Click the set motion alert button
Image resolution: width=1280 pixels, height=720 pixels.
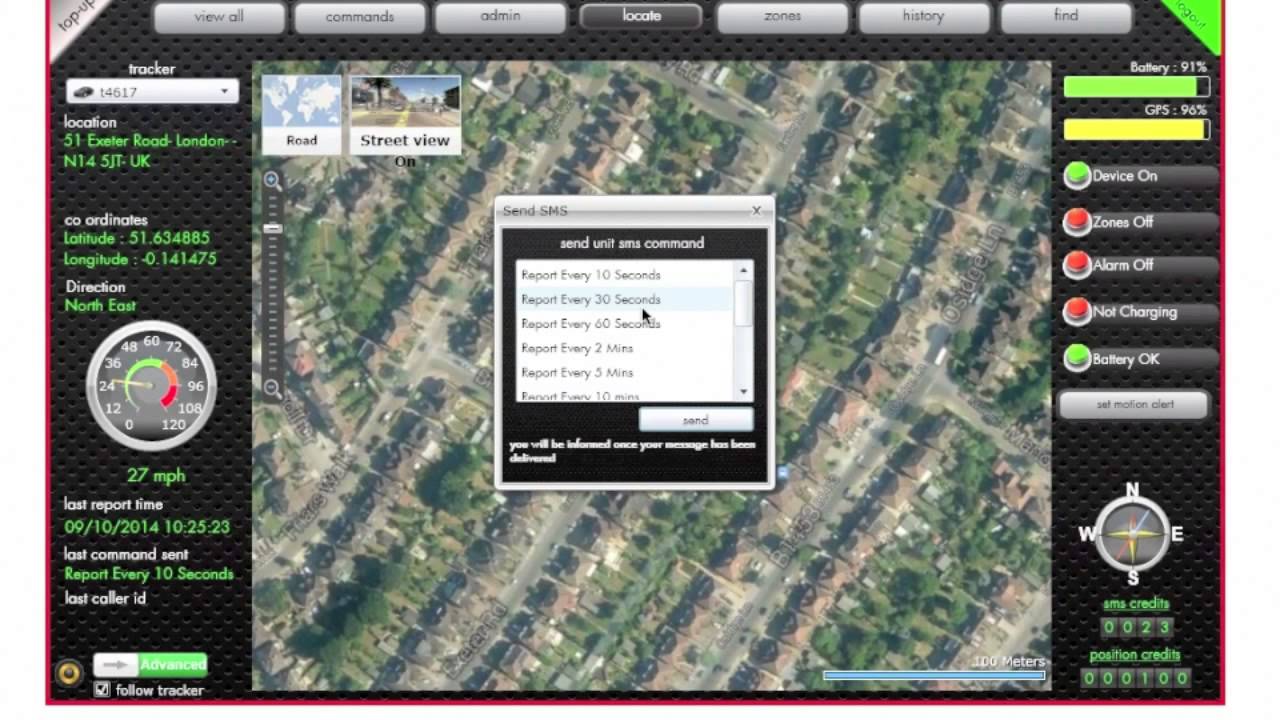pyautogui.click(x=1134, y=404)
